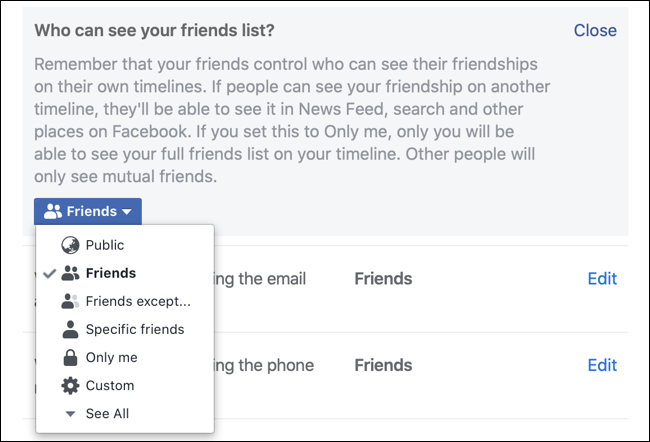Click the gear icon for Custom

click(x=70, y=385)
